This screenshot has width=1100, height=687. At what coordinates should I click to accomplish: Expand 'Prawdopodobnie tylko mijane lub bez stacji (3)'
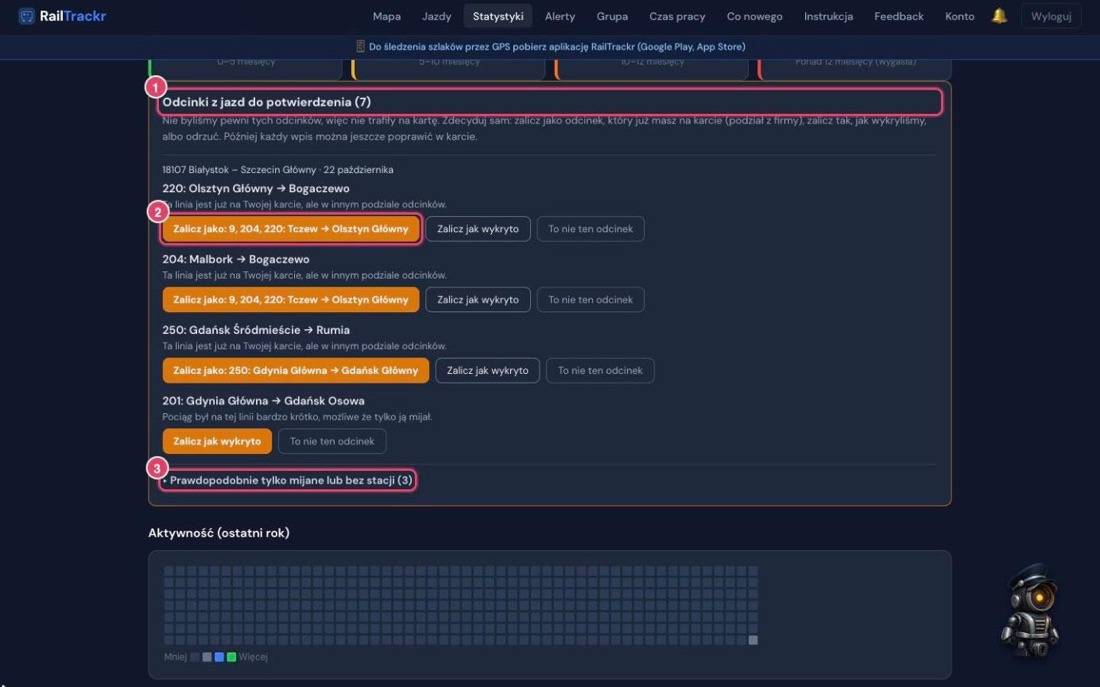pyautogui.click(x=288, y=480)
